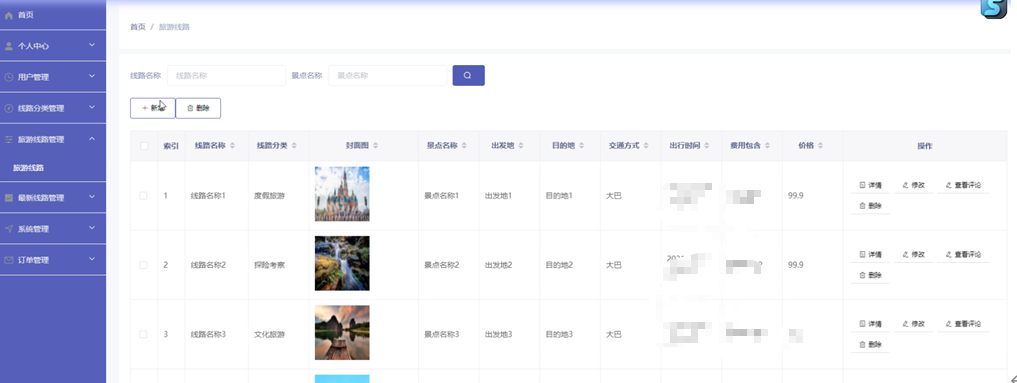
Task: Tick checkbox for row 线路名称1
Action: 144,196
